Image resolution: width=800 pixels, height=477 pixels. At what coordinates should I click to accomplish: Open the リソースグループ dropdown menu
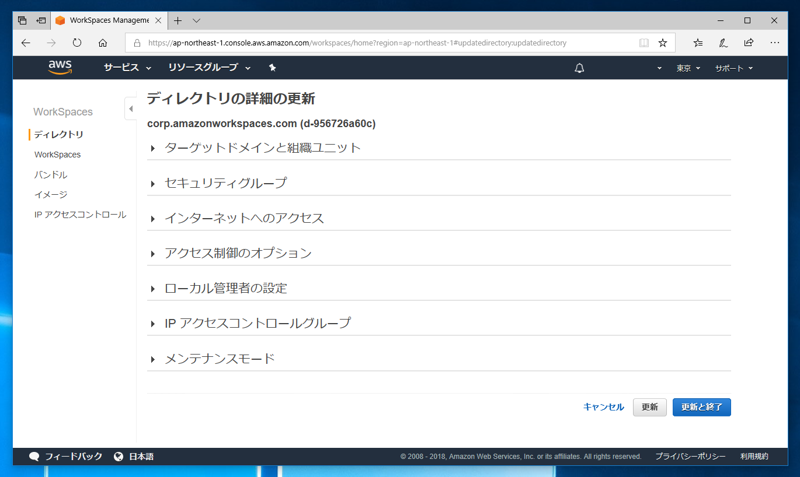pos(209,67)
